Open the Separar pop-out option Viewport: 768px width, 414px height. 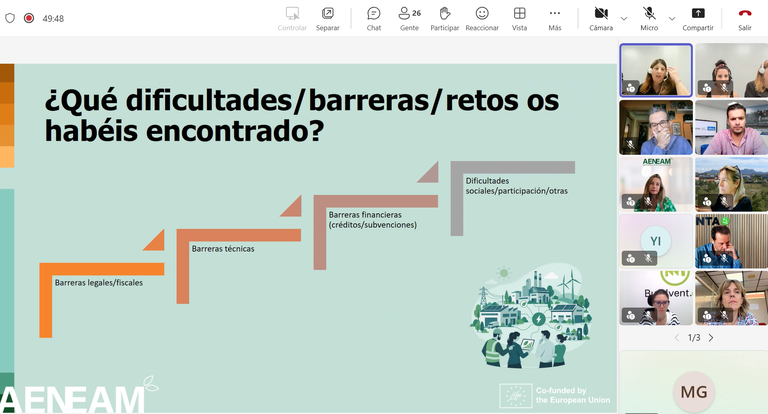[328, 19]
